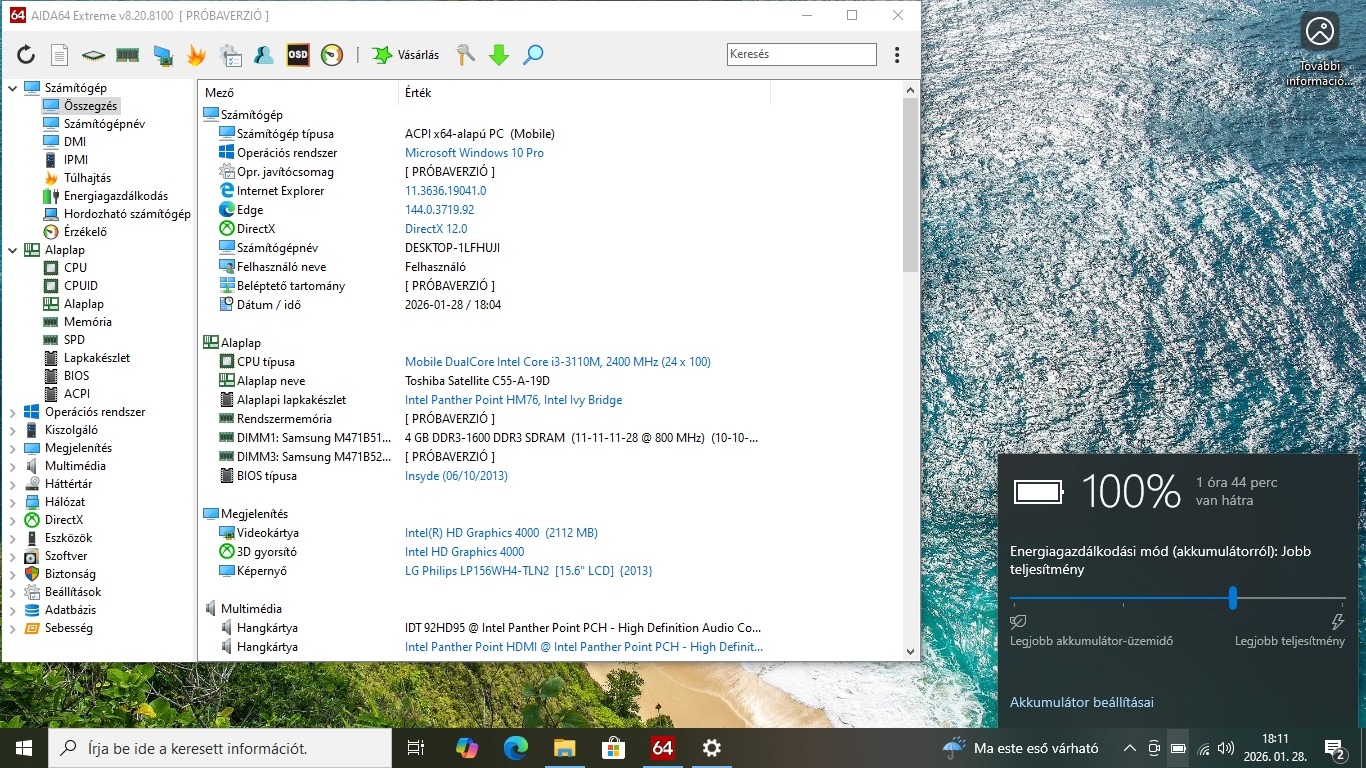Open the LG Philips LP156WH4-TLN2 monitor link
The height and width of the screenshot is (768, 1366).
tap(528, 571)
